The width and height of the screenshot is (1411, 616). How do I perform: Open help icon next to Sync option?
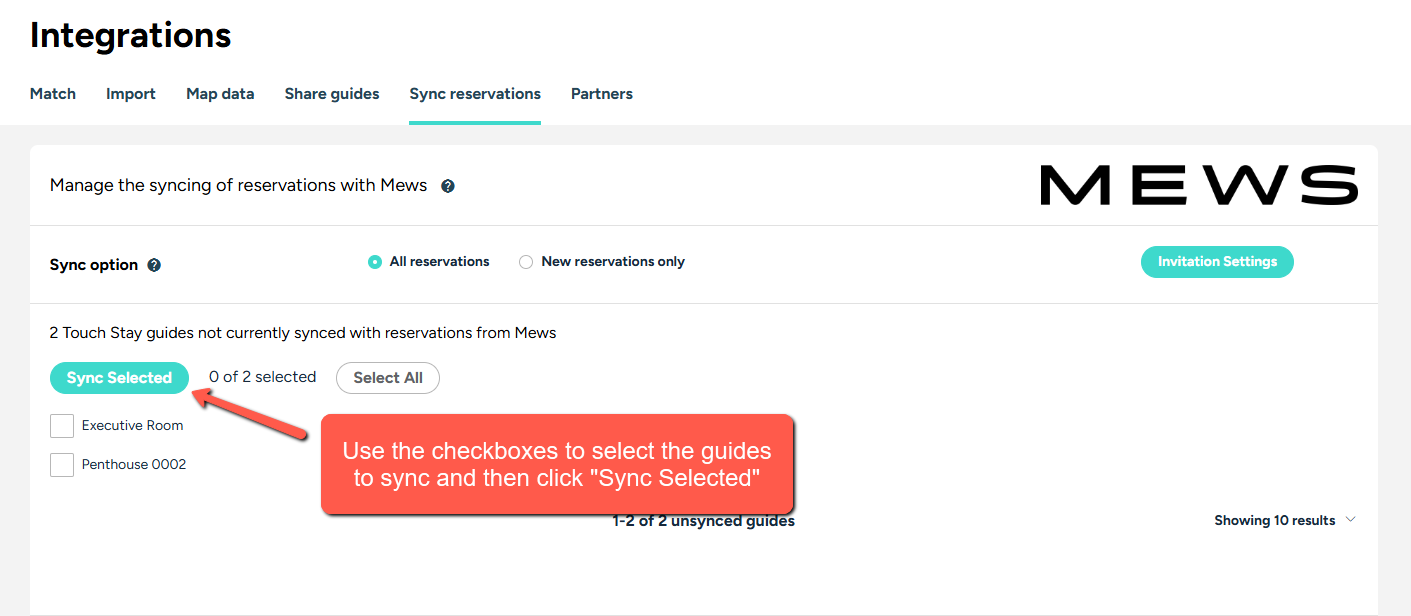pyautogui.click(x=154, y=265)
